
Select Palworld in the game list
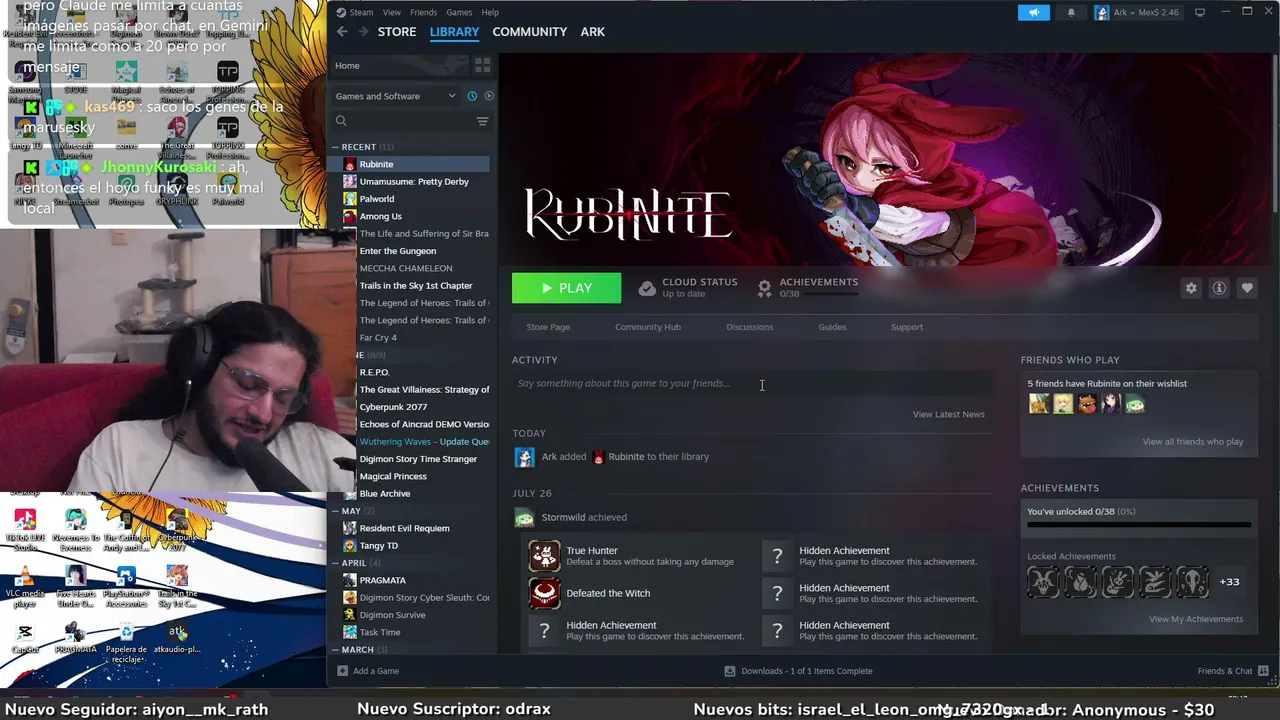pos(376,199)
